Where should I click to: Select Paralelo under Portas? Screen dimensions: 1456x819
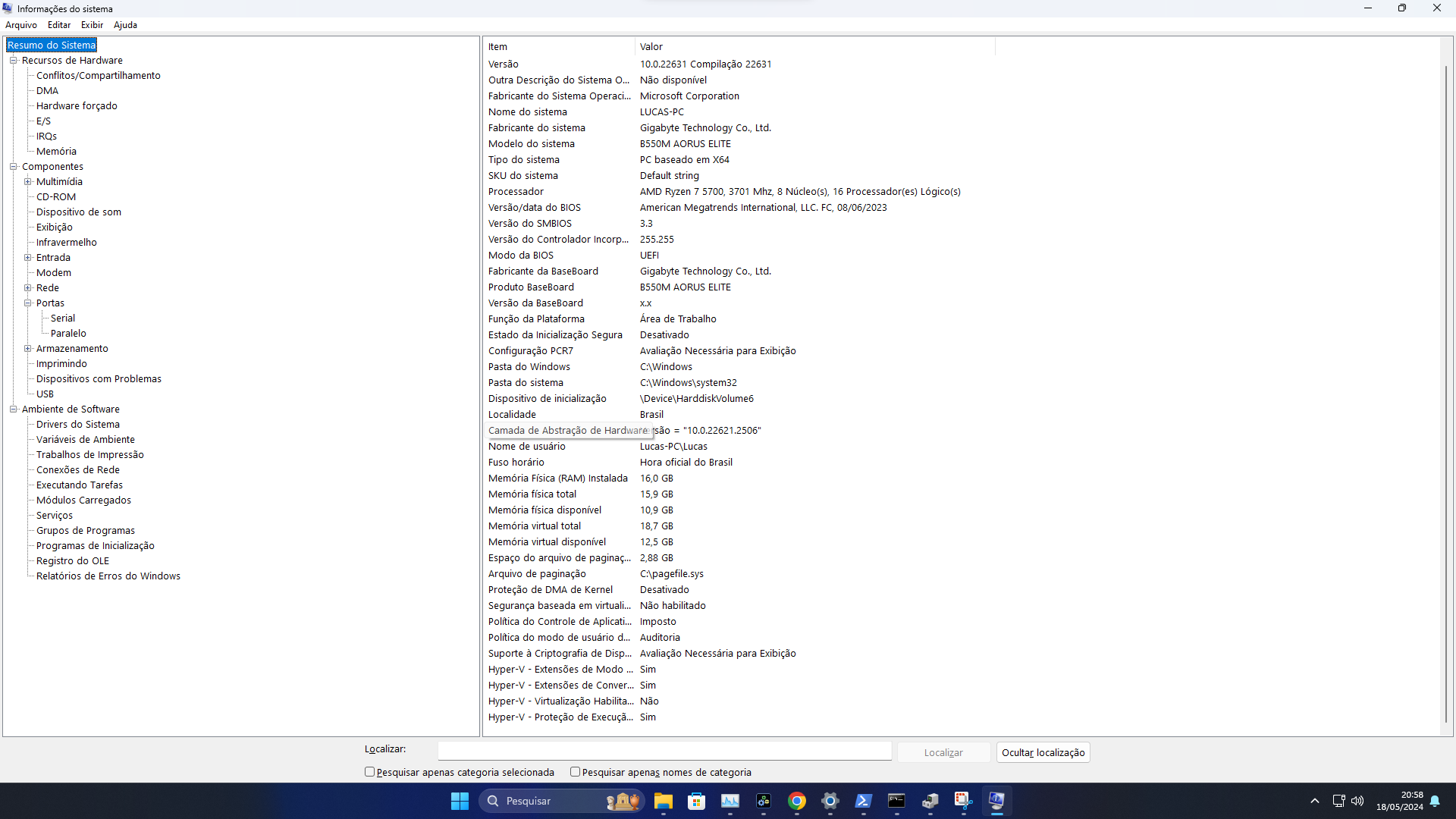click(x=68, y=334)
